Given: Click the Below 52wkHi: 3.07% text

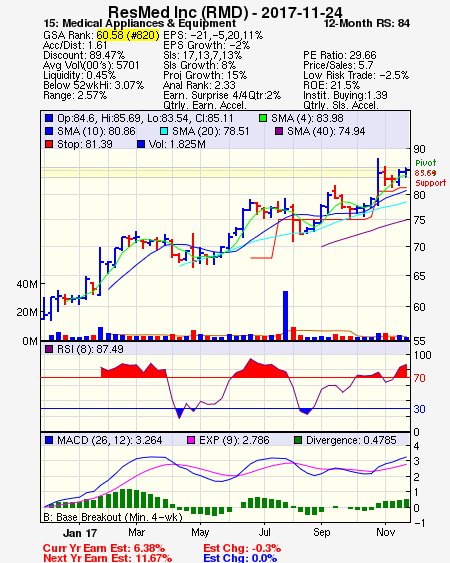Looking at the screenshot, I should tap(93, 85).
